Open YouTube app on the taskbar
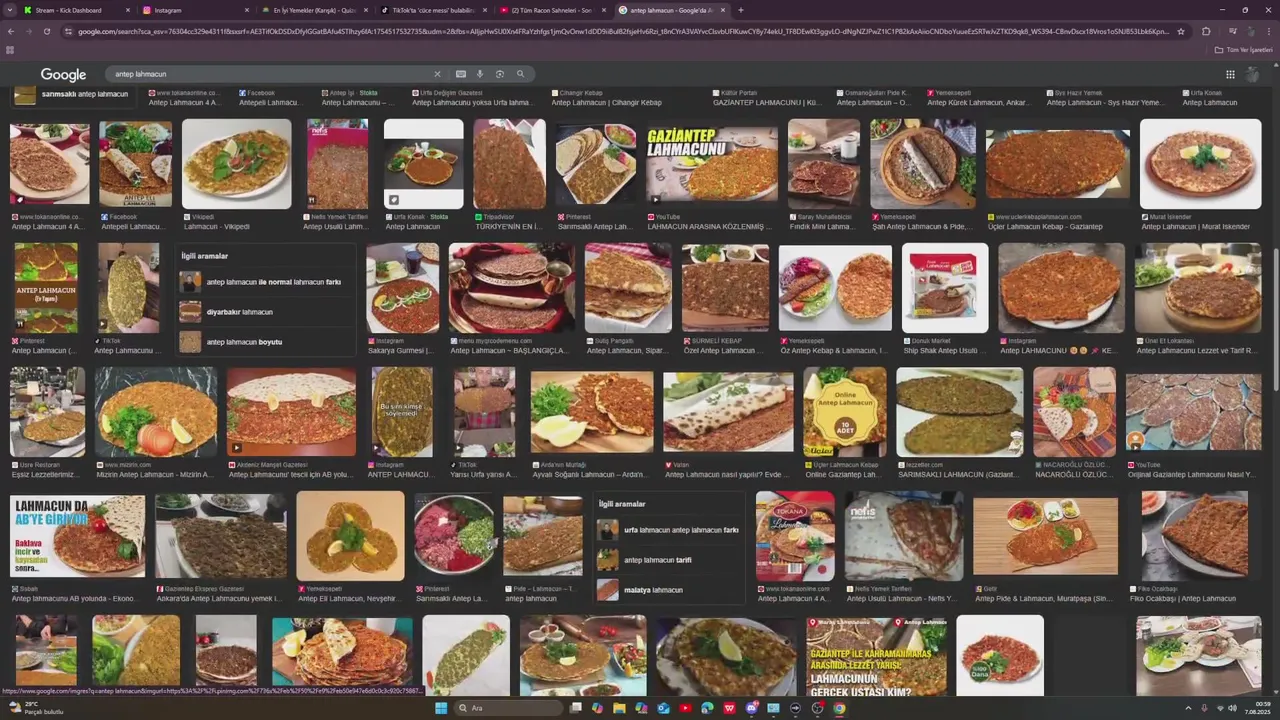The width and height of the screenshot is (1280, 720). [685, 708]
